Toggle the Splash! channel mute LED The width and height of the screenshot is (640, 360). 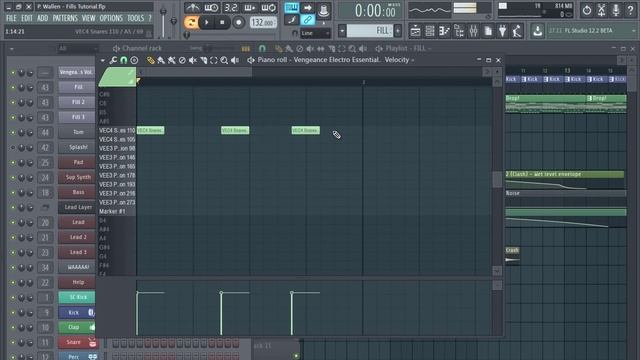pos(13,147)
